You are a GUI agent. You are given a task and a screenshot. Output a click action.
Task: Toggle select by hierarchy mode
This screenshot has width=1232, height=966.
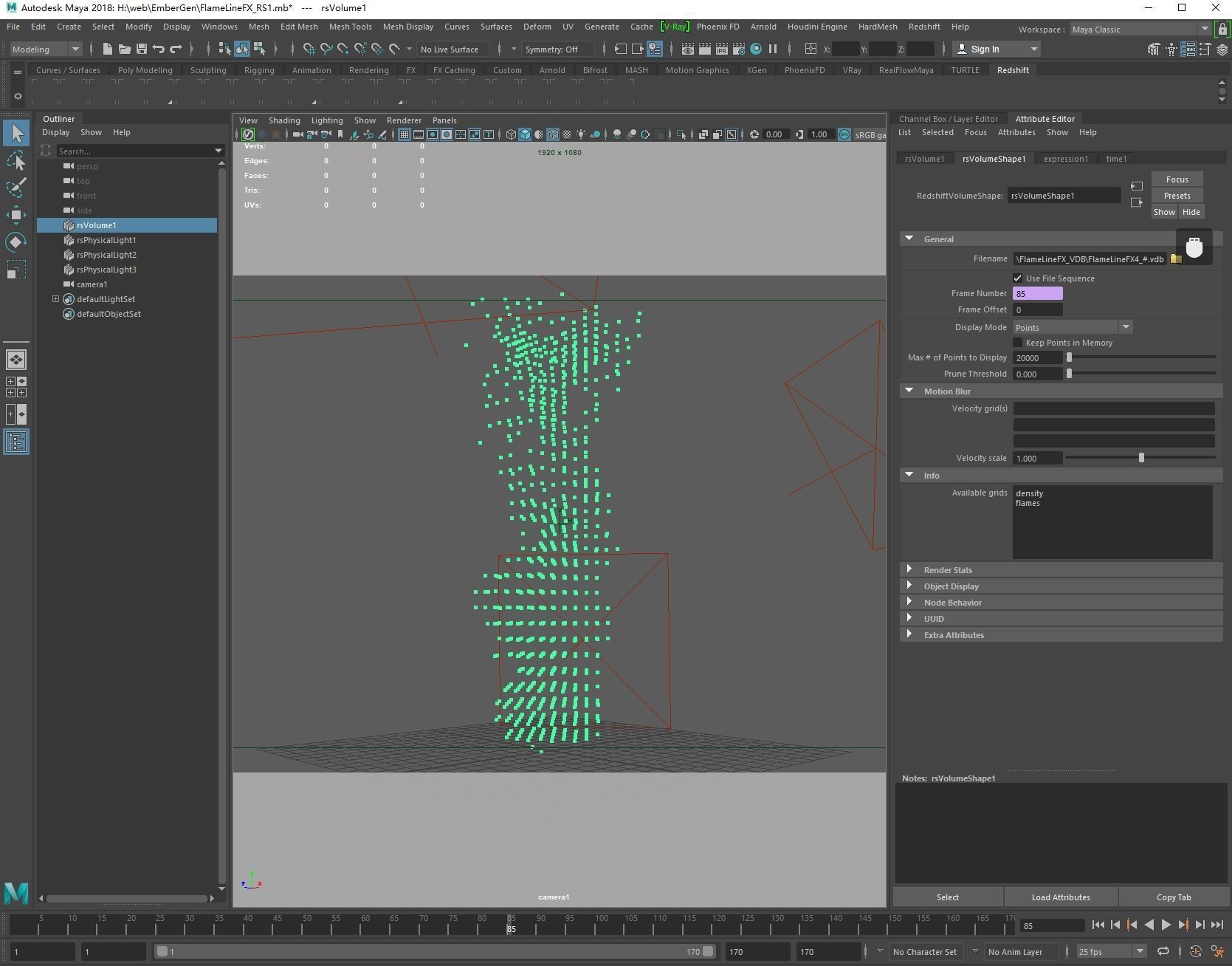coord(224,49)
